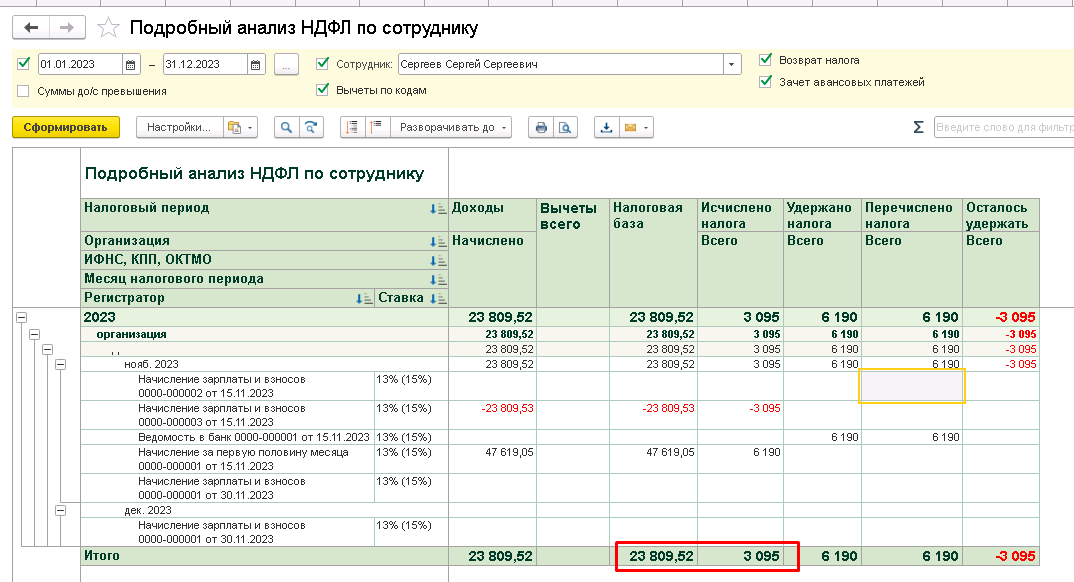Open report 'Настройки...' dialog
Viewport: 1074px width, 582px height.
coord(179,127)
